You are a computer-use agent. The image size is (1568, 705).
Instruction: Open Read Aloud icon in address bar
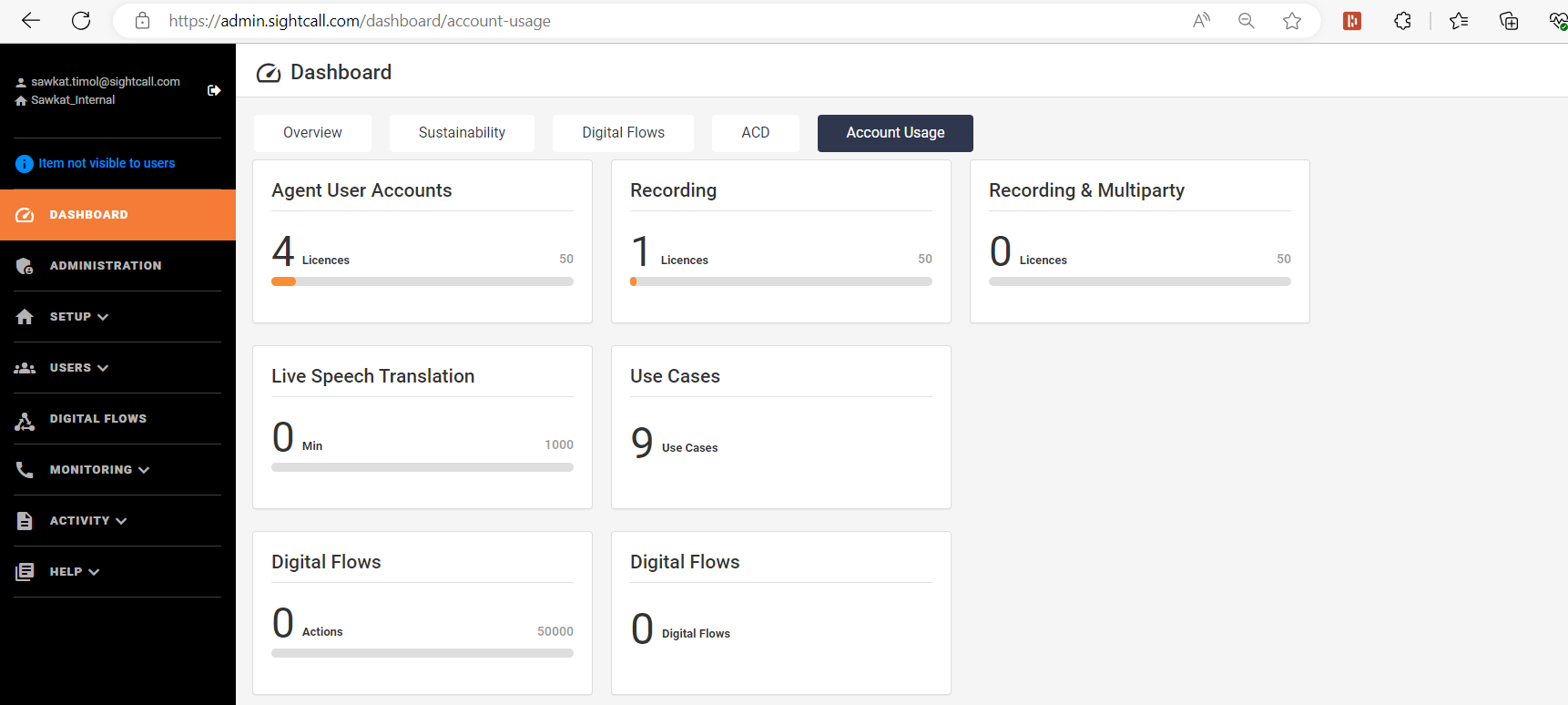(x=1202, y=21)
